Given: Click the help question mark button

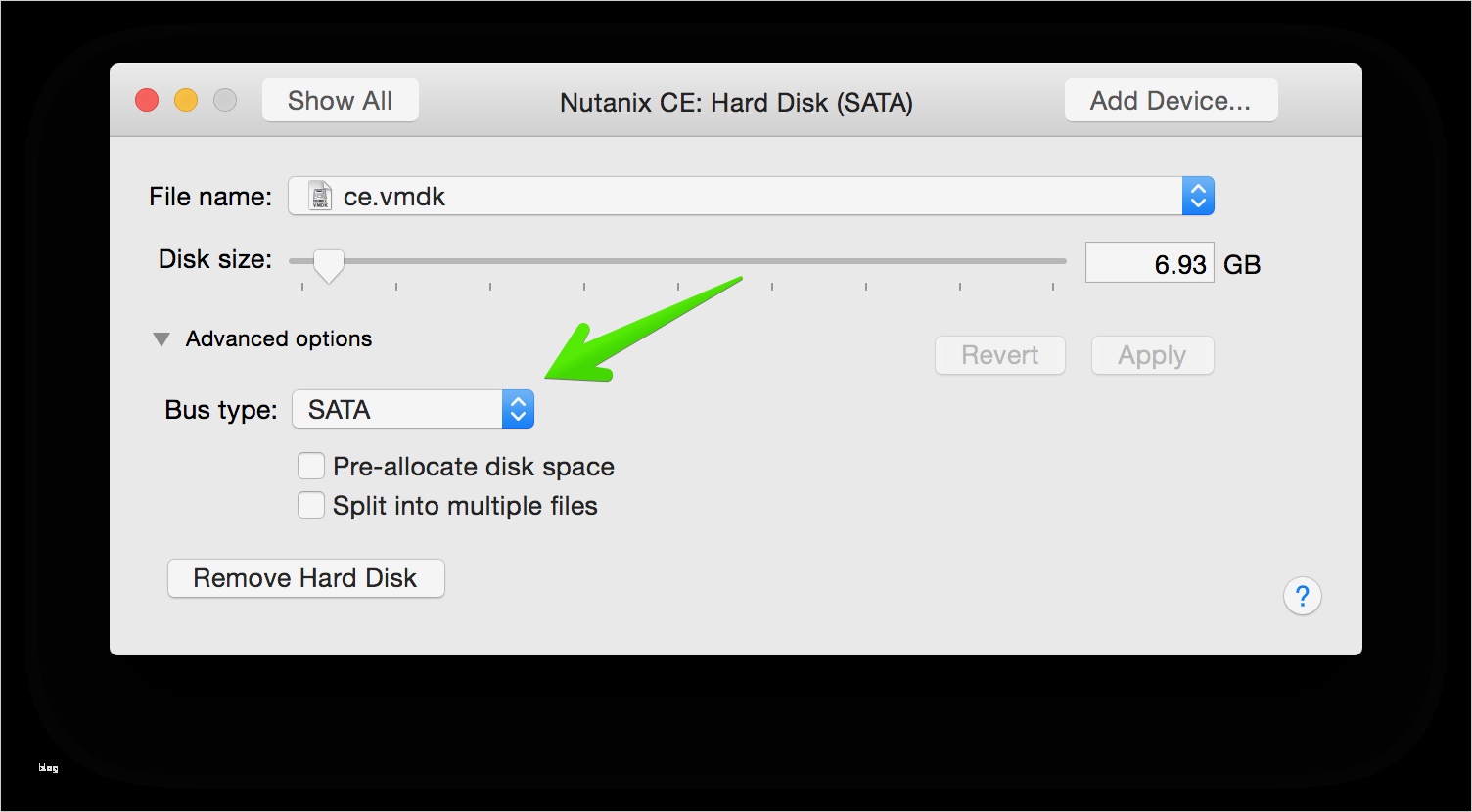Looking at the screenshot, I should point(1302,596).
